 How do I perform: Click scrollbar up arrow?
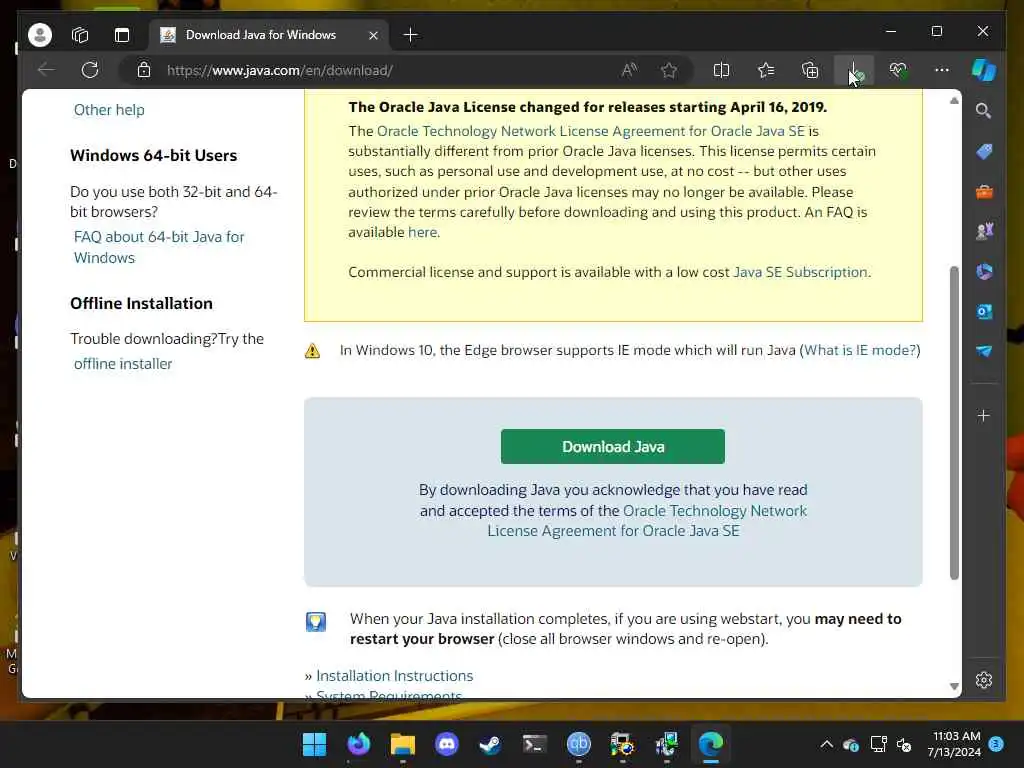click(954, 101)
